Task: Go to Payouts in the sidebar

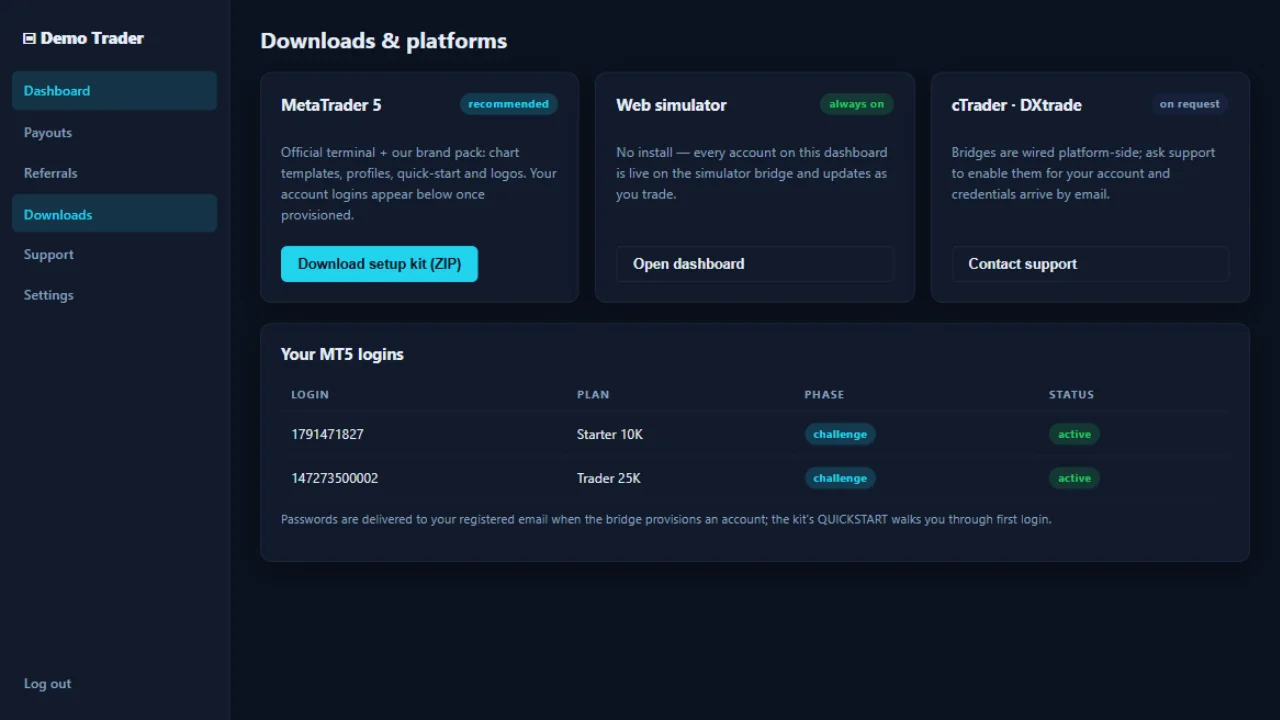Action: pos(114,132)
